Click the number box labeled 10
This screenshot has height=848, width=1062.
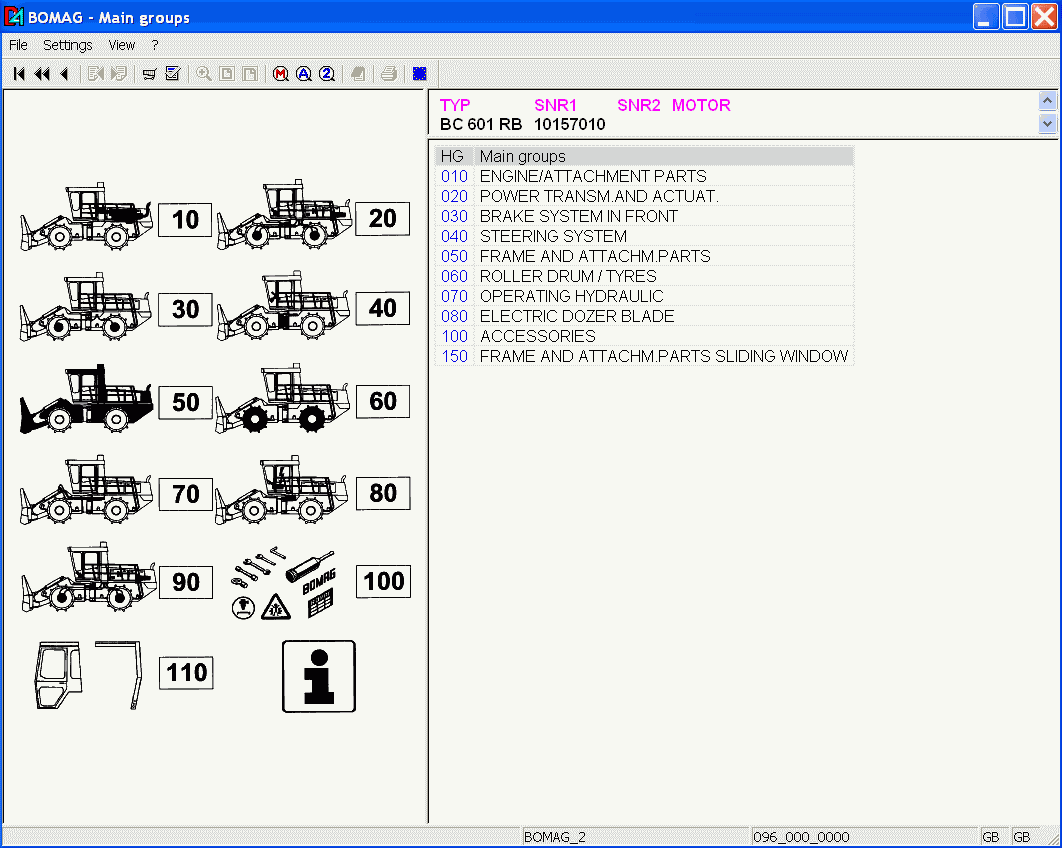[185, 219]
